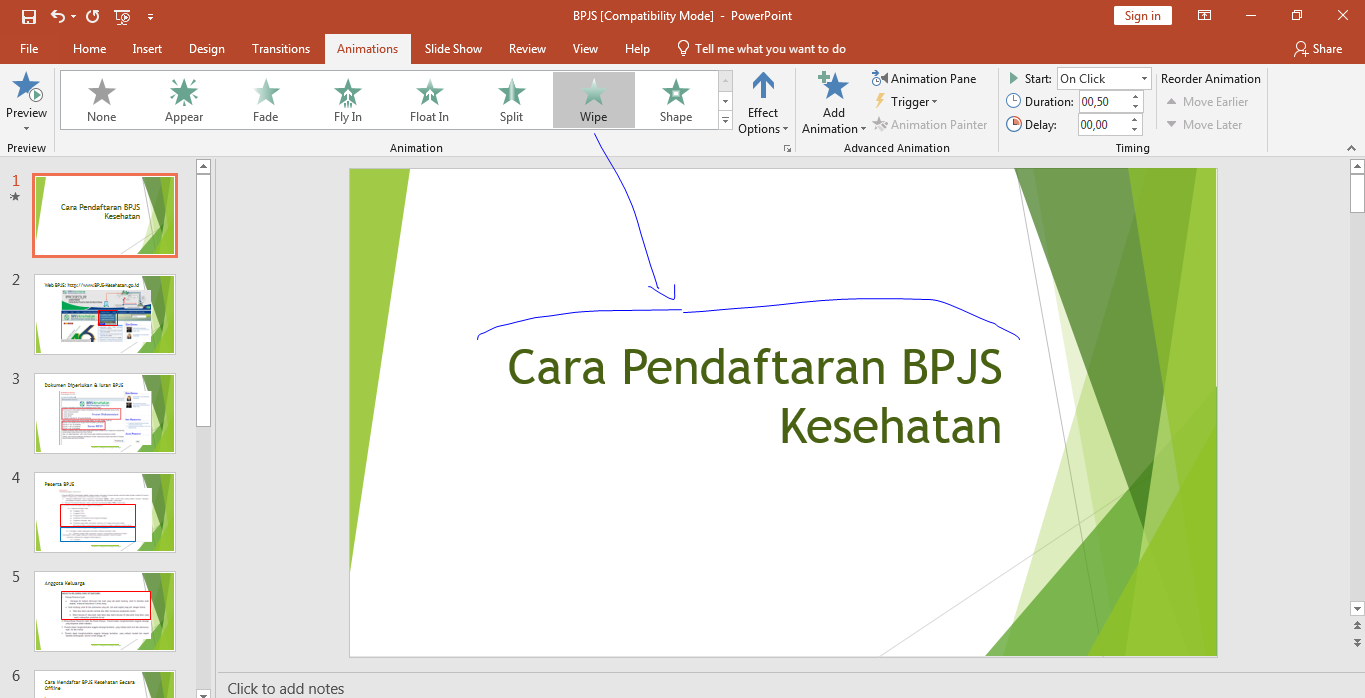Open Ribbon Display Options icon
The width and height of the screenshot is (1365, 698).
1205,16
